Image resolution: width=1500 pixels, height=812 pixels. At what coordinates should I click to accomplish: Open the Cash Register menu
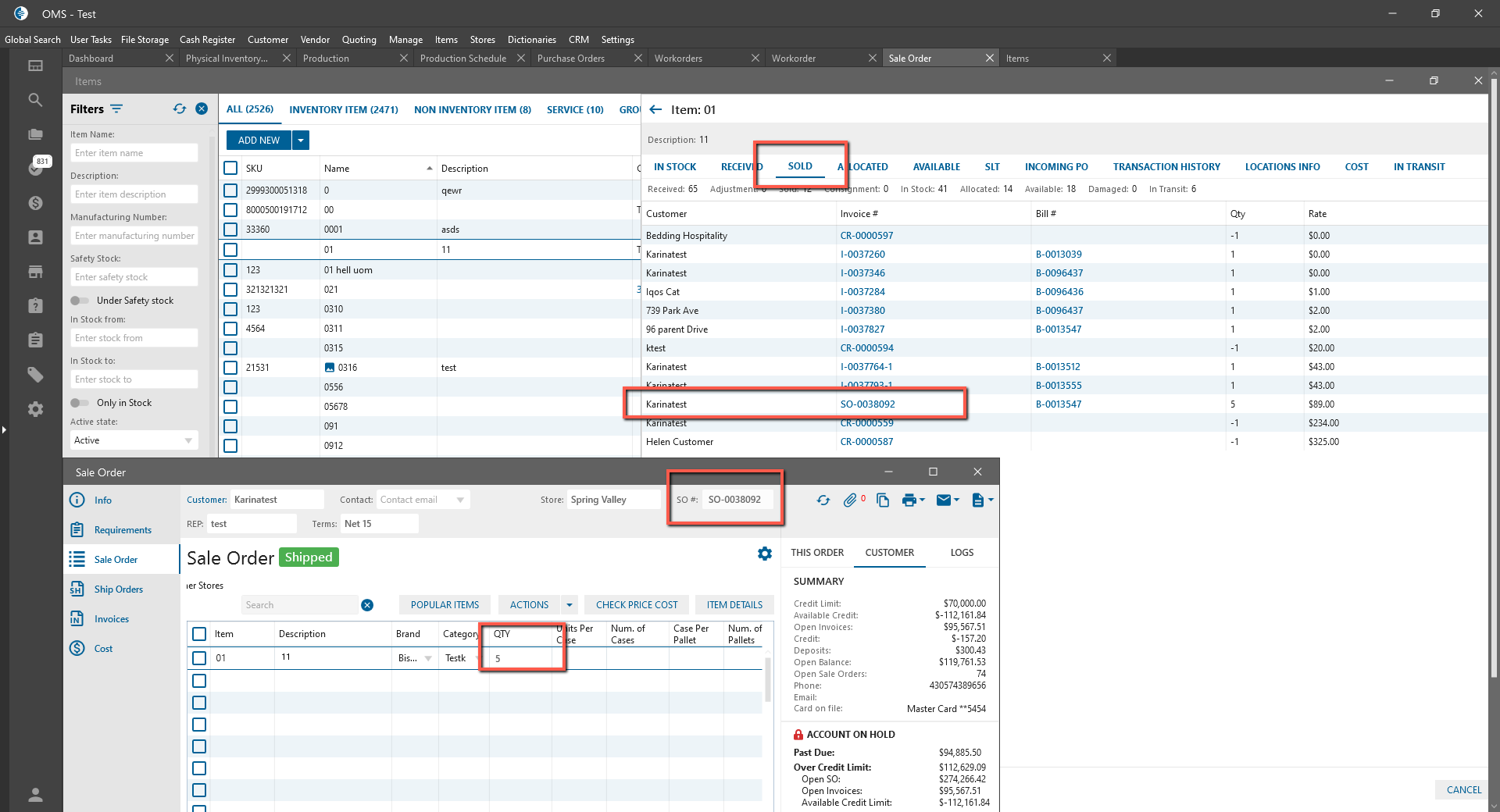coord(207,40)
